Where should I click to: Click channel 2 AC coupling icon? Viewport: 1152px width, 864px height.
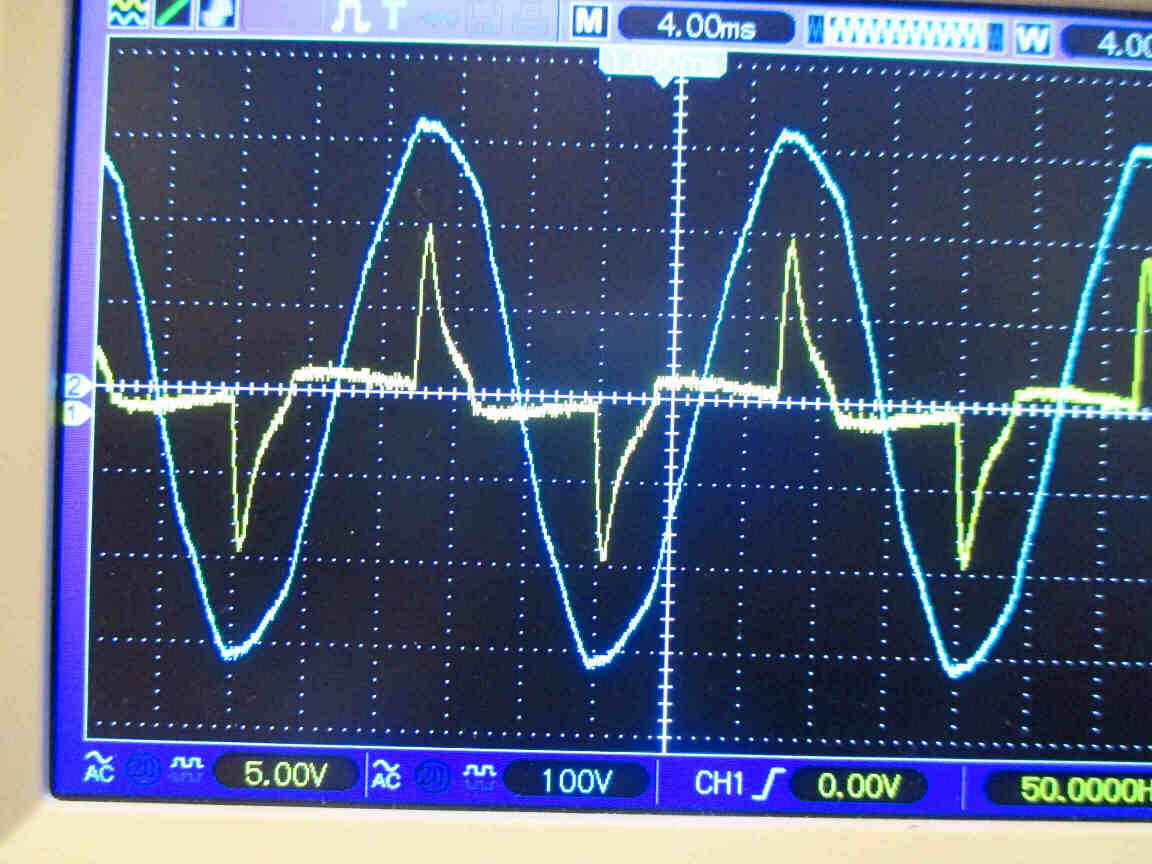[x=386, y=775]
